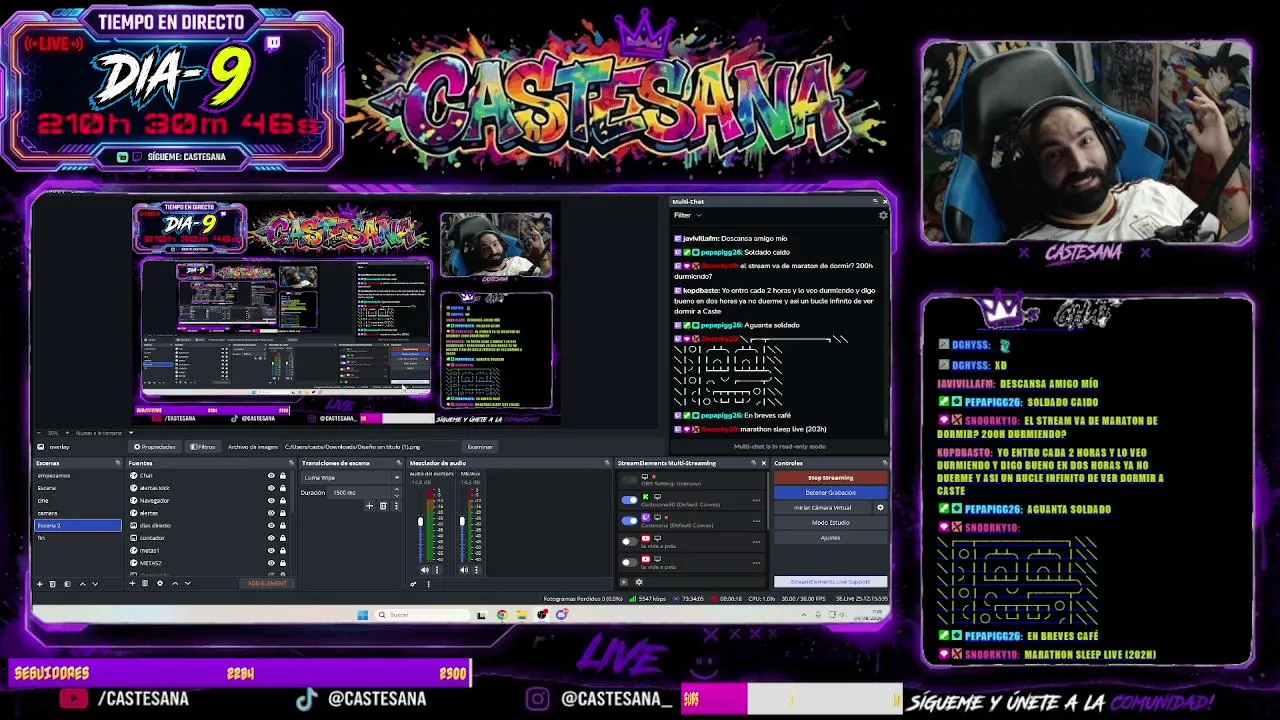Open Multi-chat settings gear icon
This screenshot has width=1280, height=720.
tap(883, 215)
